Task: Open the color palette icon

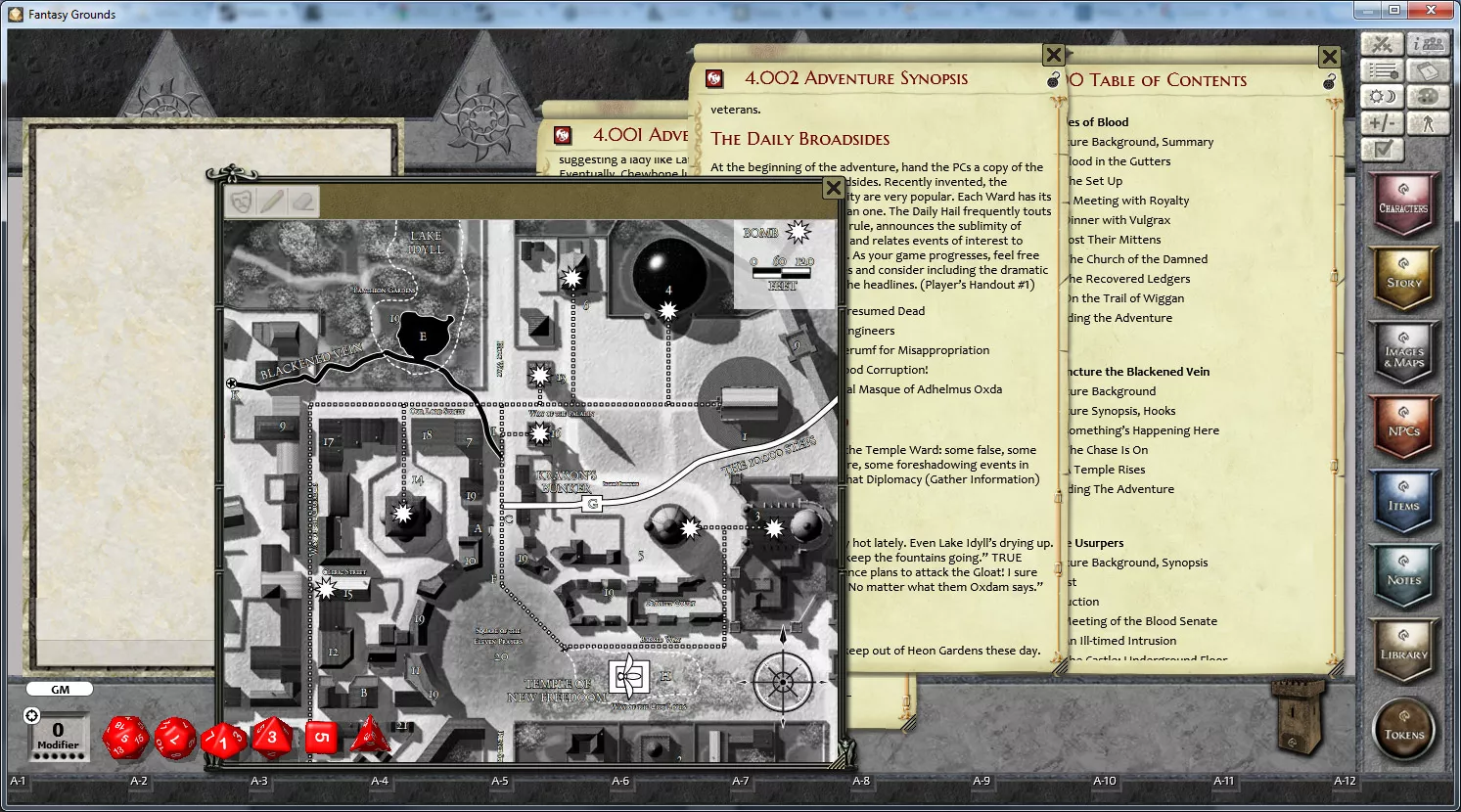Action: pyautogui.click(x=1429, y=97)
